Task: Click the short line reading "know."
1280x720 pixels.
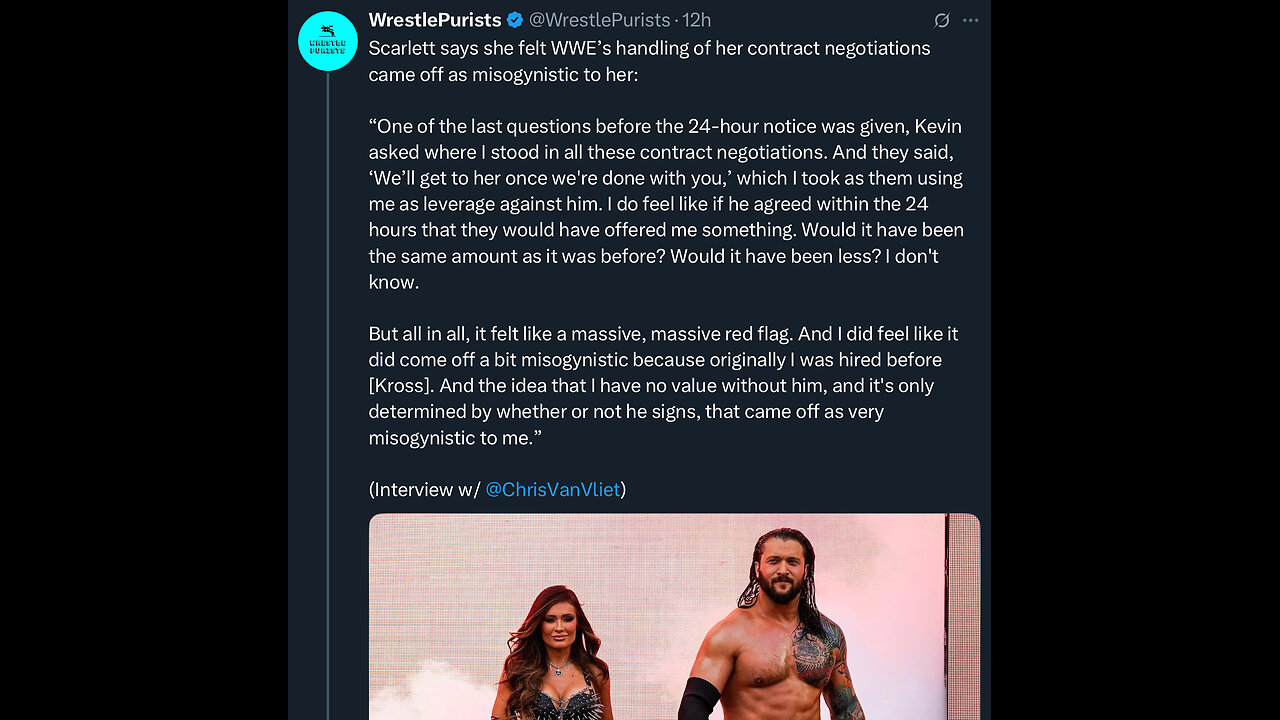Action: click(393, 282)
